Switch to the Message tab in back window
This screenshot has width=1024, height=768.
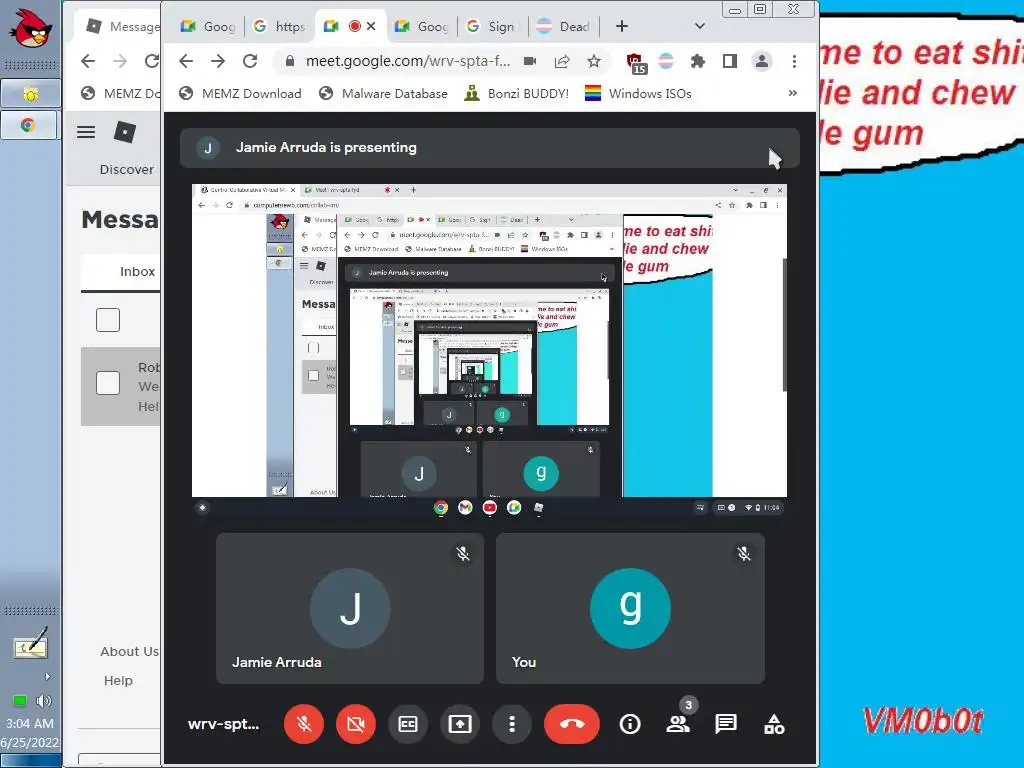(123, 26)
